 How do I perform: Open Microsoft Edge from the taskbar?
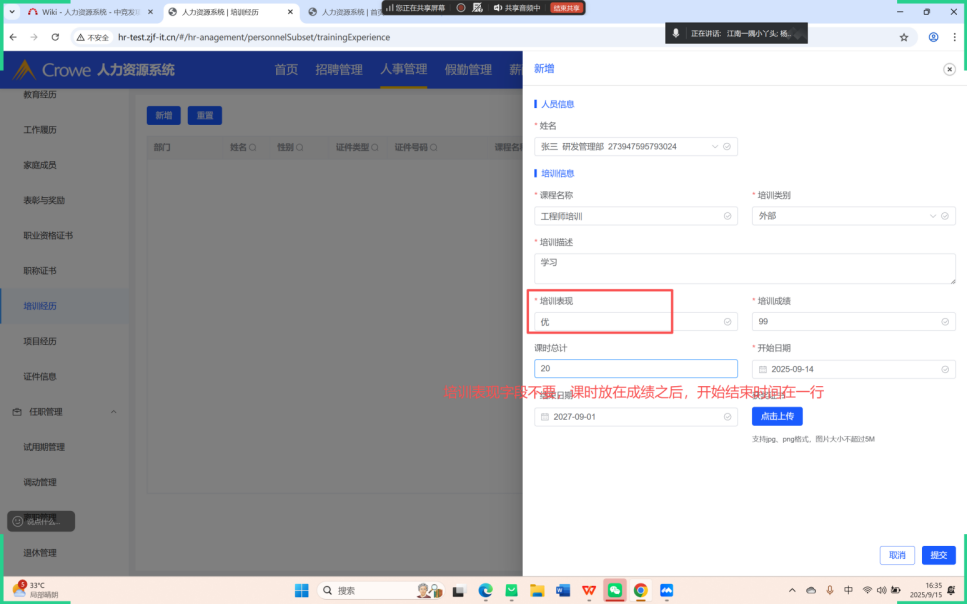485,591
